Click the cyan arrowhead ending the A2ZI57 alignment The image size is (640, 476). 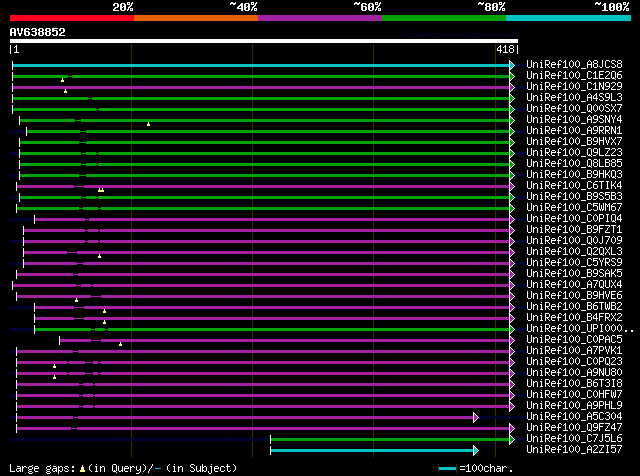pos(476,450)
